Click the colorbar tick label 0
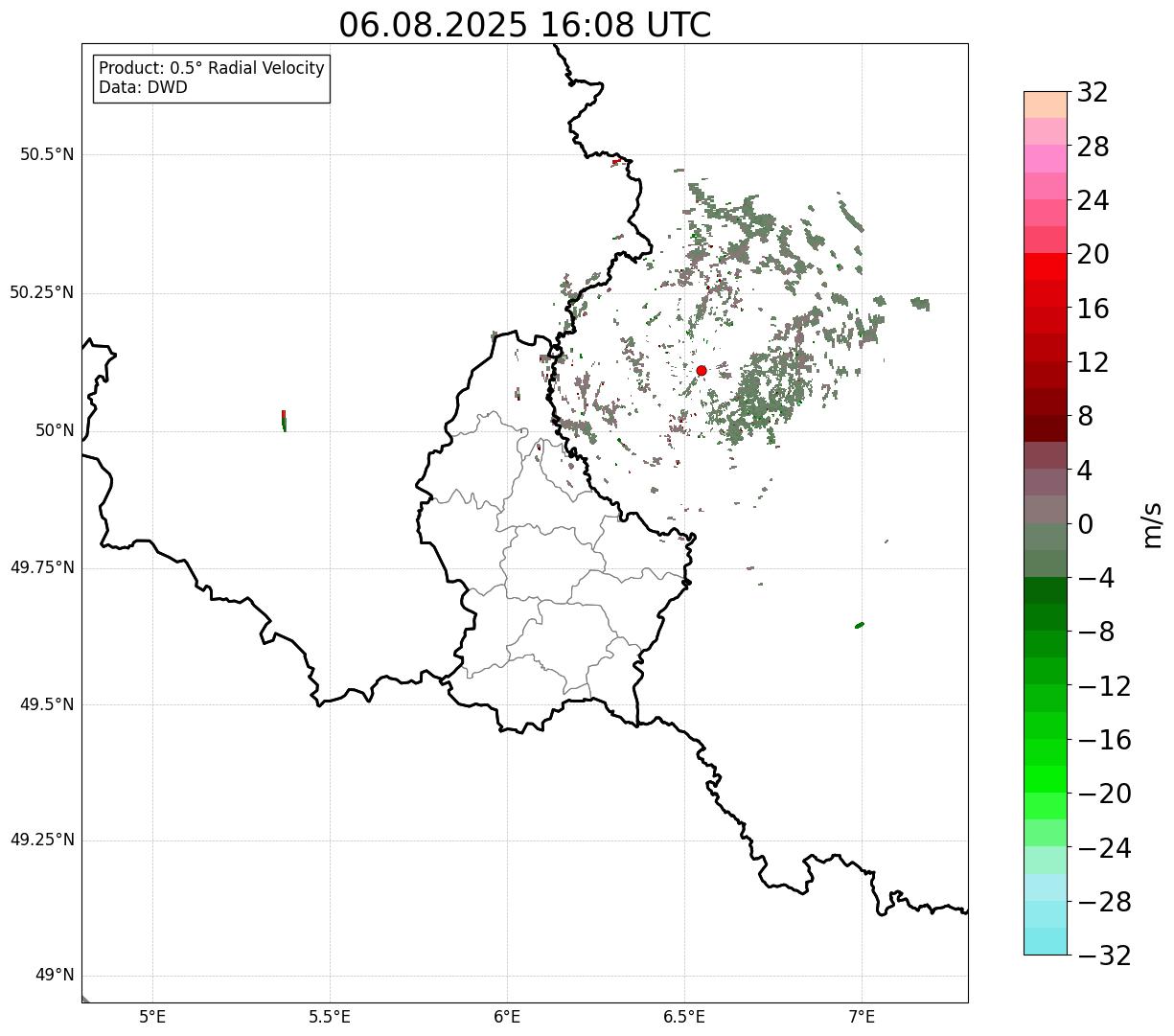This screenshot has width=1174, height=1036. [x=1085, y=524]
